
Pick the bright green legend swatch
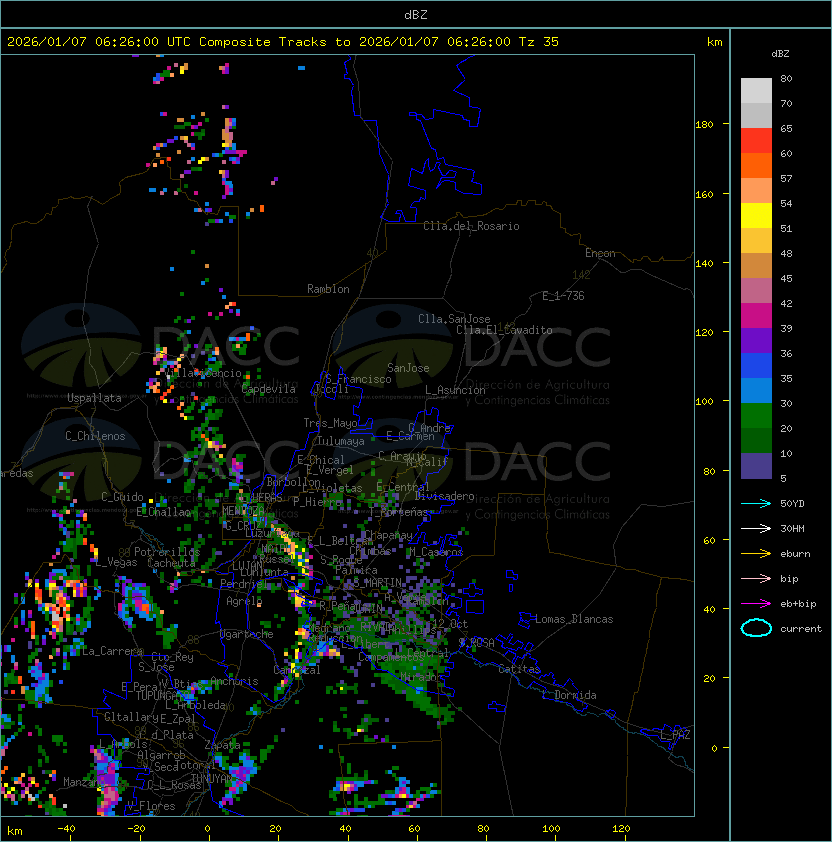pyautogui.click(x=756, y=416)
